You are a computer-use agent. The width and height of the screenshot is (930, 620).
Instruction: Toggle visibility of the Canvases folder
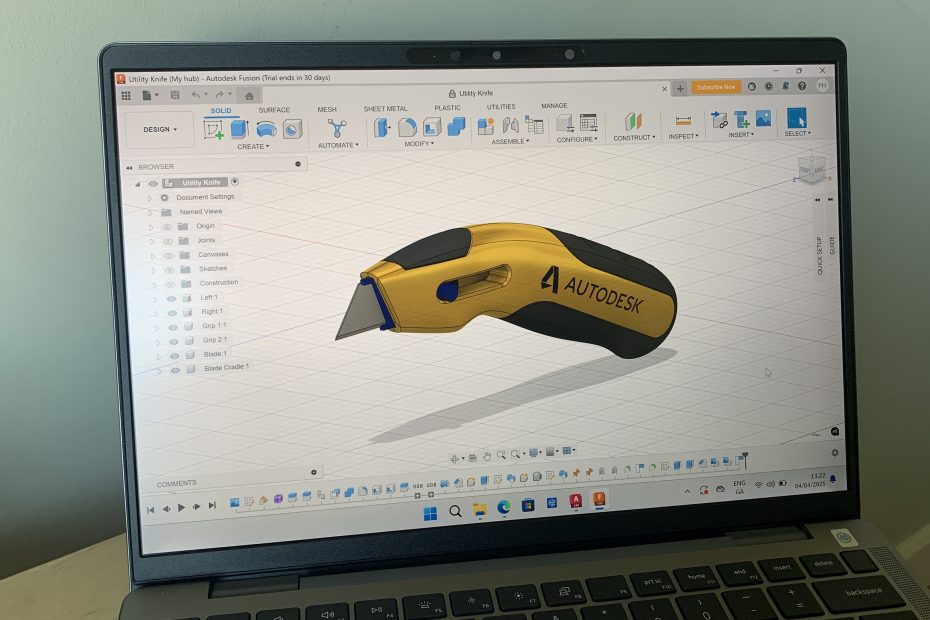tap(169, 256)
